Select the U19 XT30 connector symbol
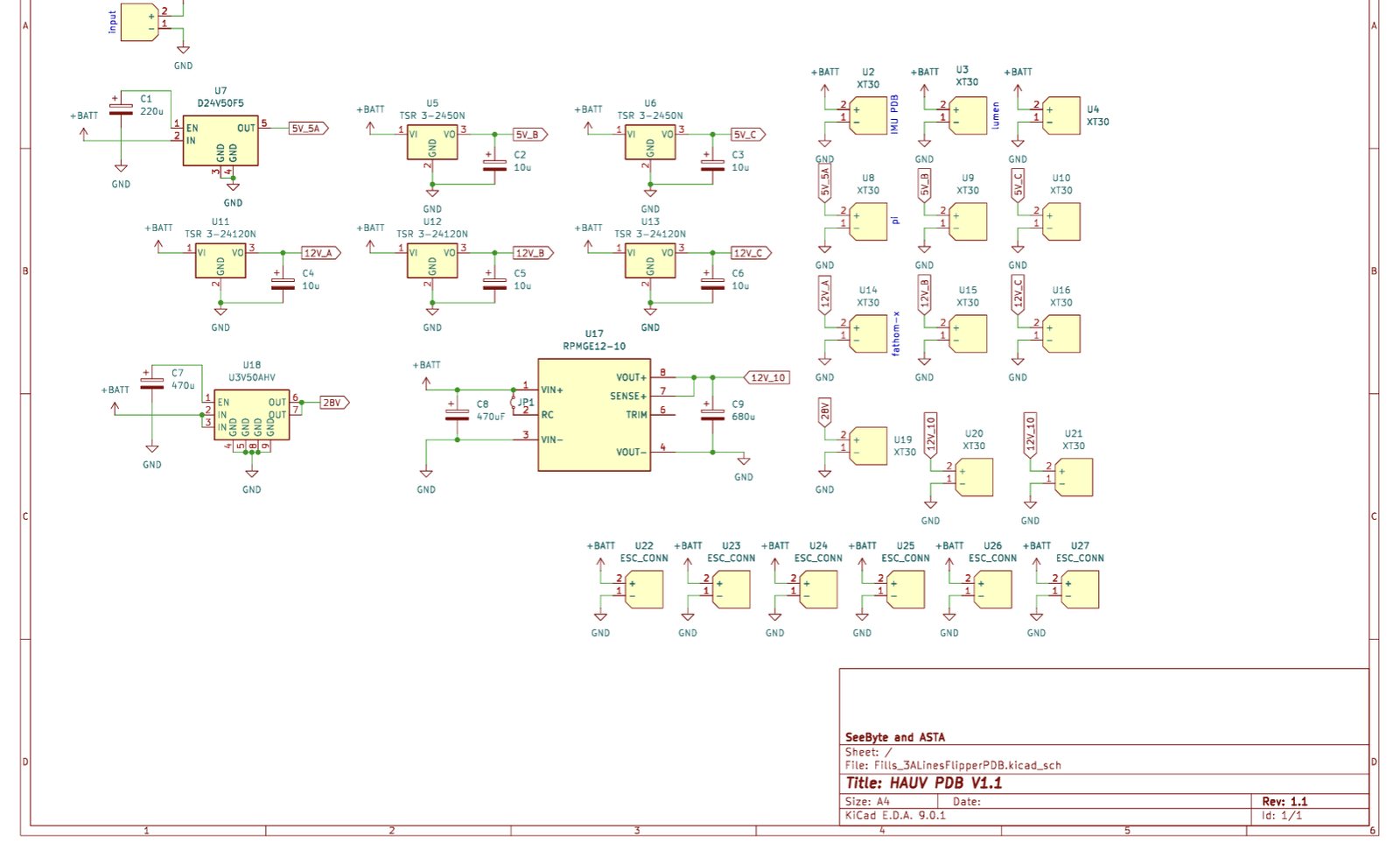The height and width of the screenshot is (857, 1400). tap(868, 446)
